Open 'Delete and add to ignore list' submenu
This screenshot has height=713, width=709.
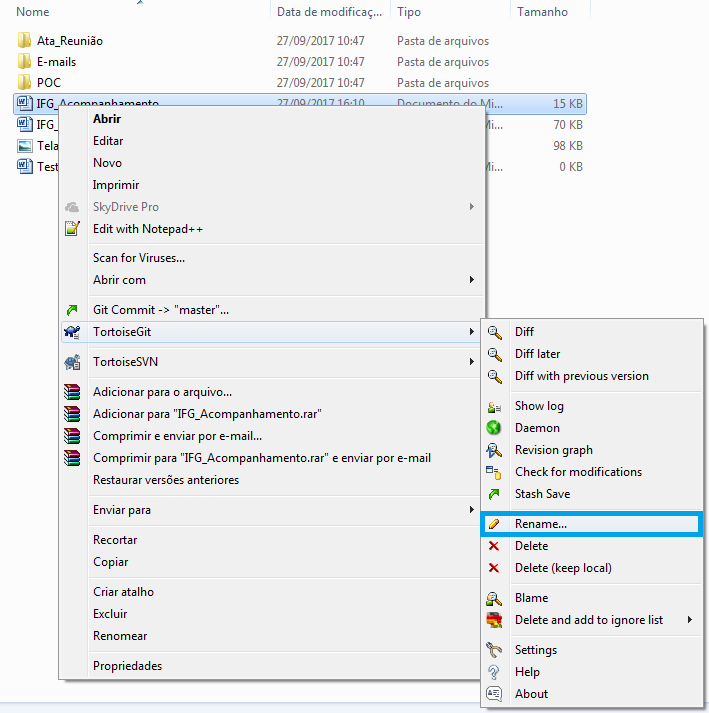pos(690,620)
